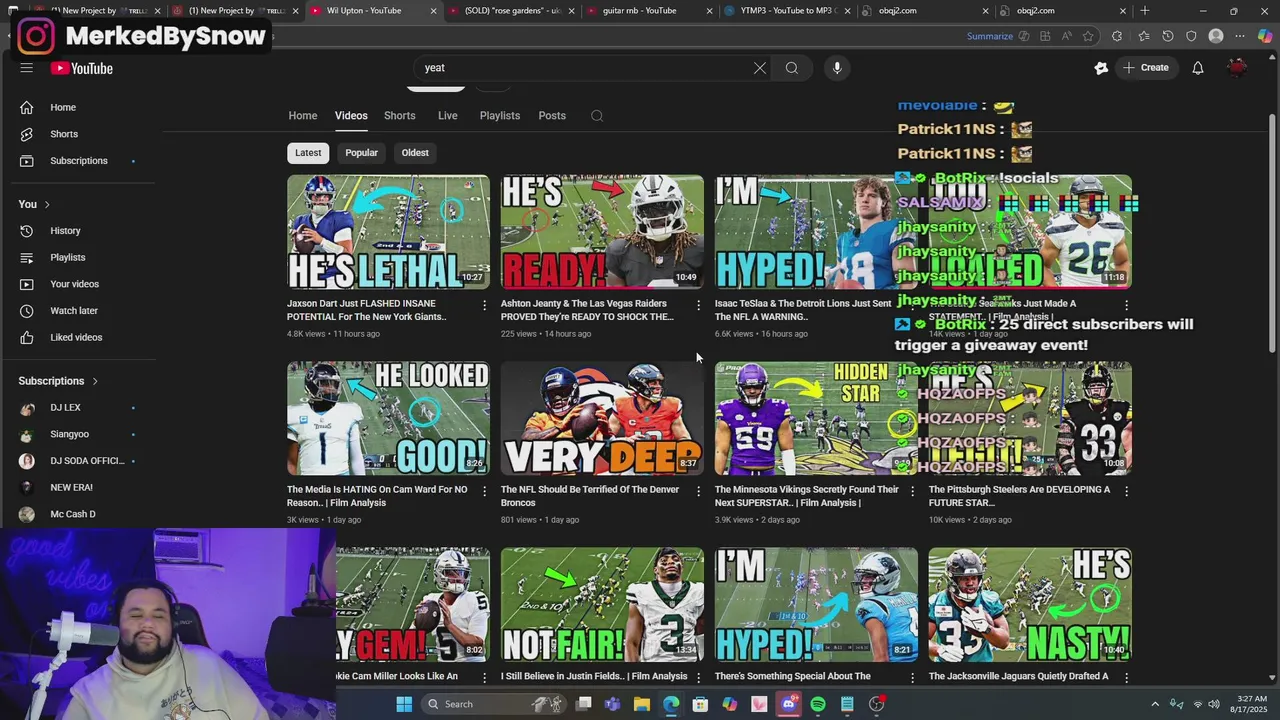
Task: Go to the YouTube logo homepage
Action: click(82, 68)
